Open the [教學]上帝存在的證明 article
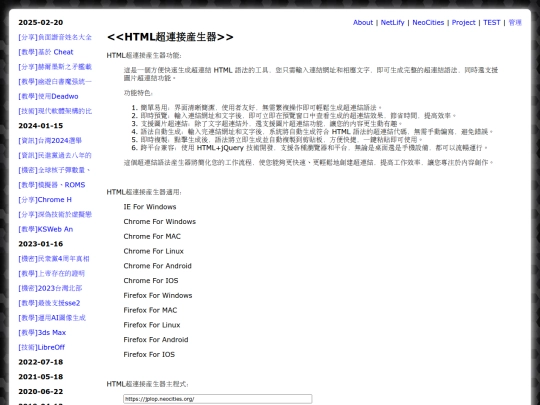This screenshot has height=405, width=540. coord(51,273)
